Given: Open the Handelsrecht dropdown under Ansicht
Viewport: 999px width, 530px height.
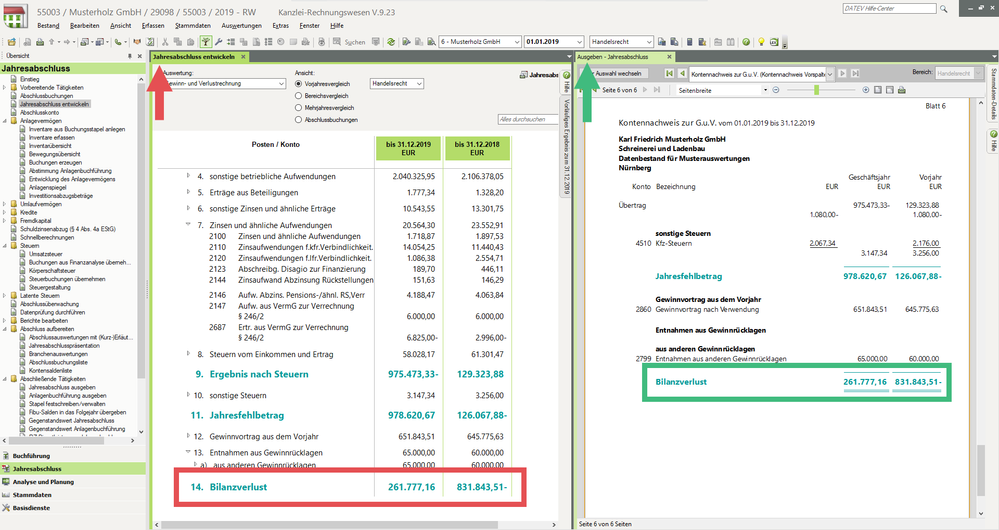Looking at the screenshot, I should (x=419, y=83).
